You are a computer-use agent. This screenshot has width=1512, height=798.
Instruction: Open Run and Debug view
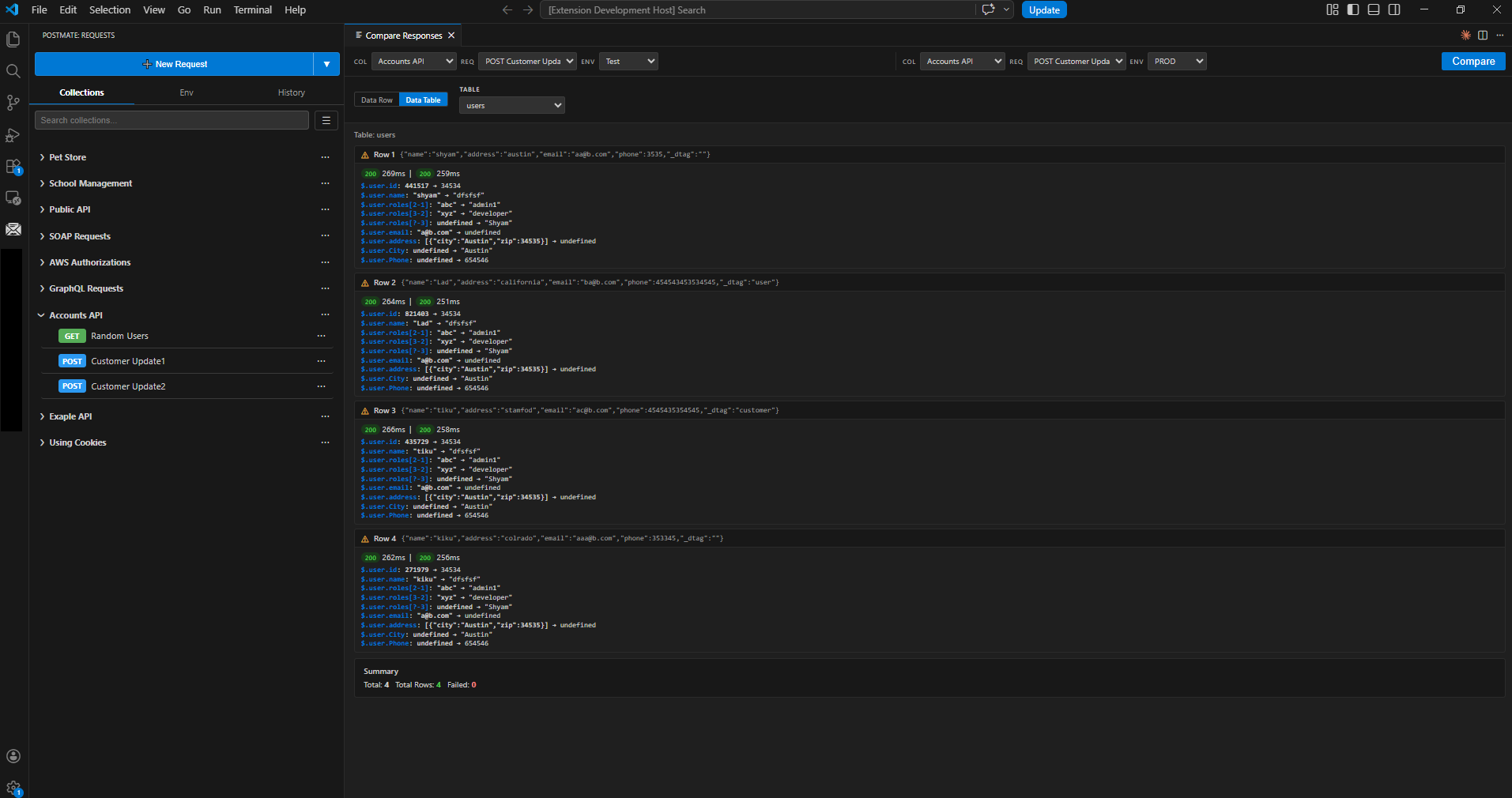[13, 135]
